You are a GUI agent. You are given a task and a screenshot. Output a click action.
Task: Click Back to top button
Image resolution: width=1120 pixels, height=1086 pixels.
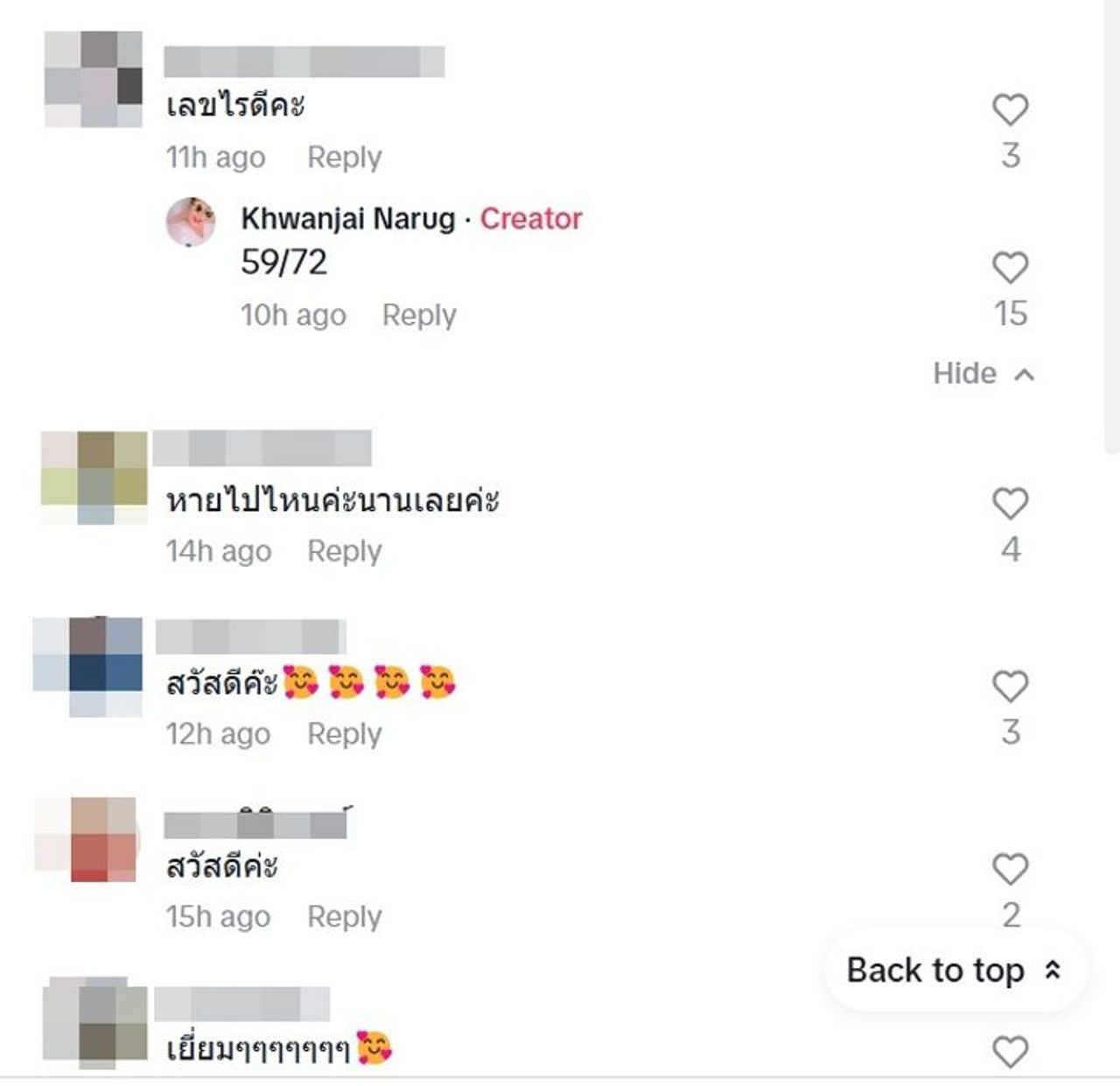[x=955, y=970]
